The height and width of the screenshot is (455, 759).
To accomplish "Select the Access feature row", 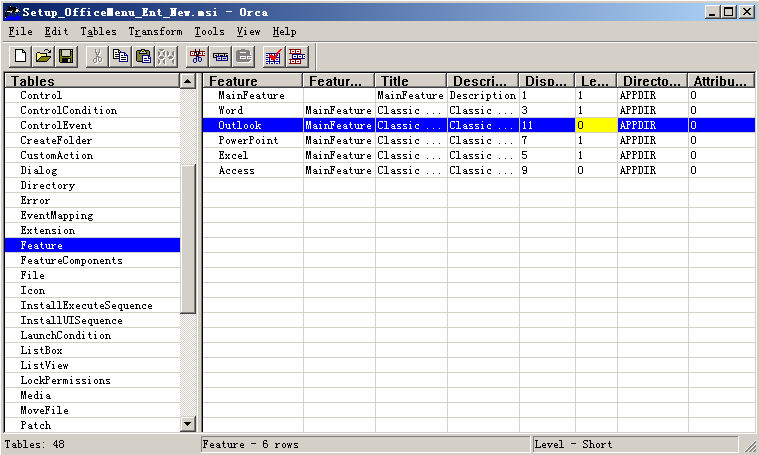I will pos(479,170).
